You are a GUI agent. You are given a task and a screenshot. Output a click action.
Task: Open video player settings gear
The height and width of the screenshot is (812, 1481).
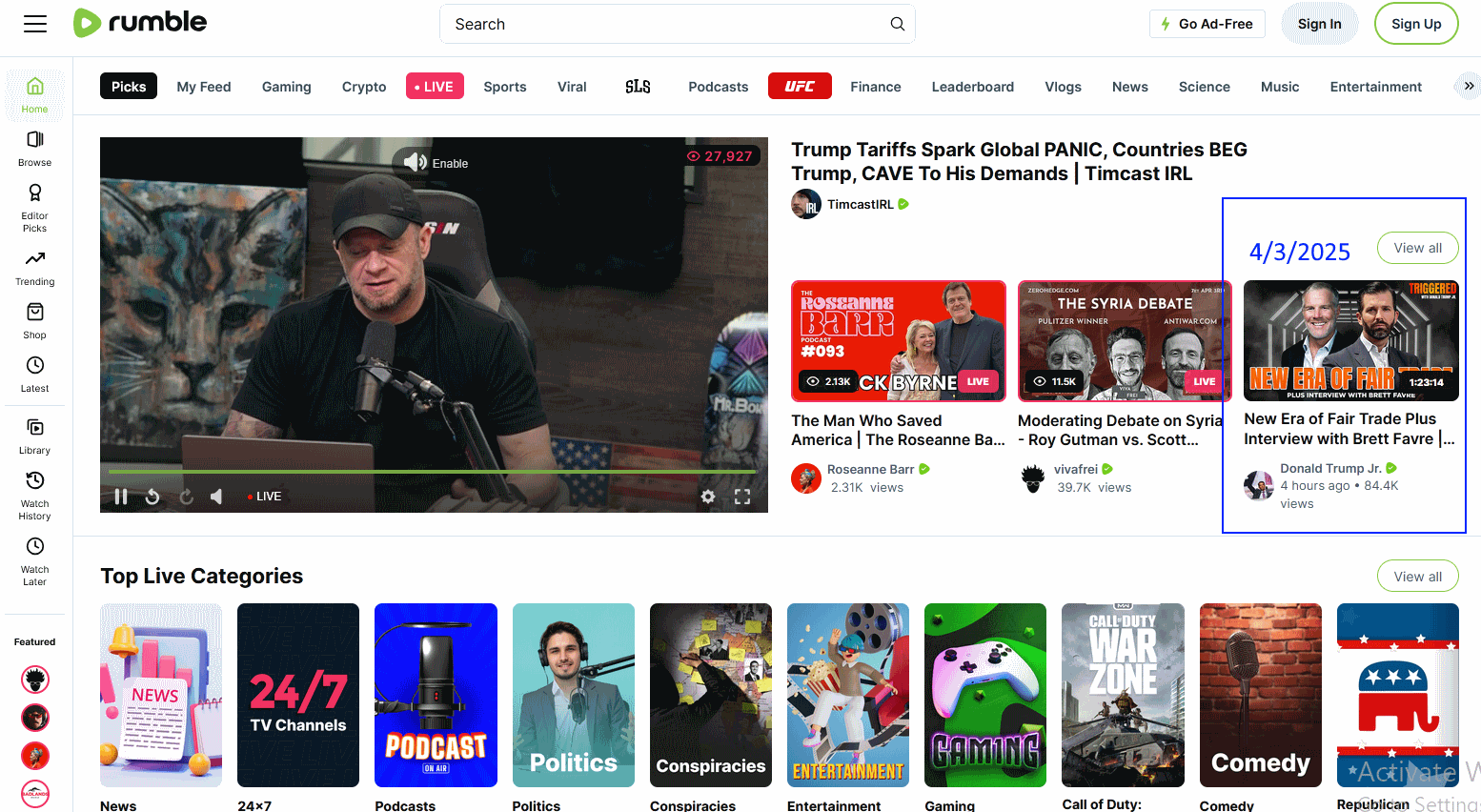click(708, 497)
